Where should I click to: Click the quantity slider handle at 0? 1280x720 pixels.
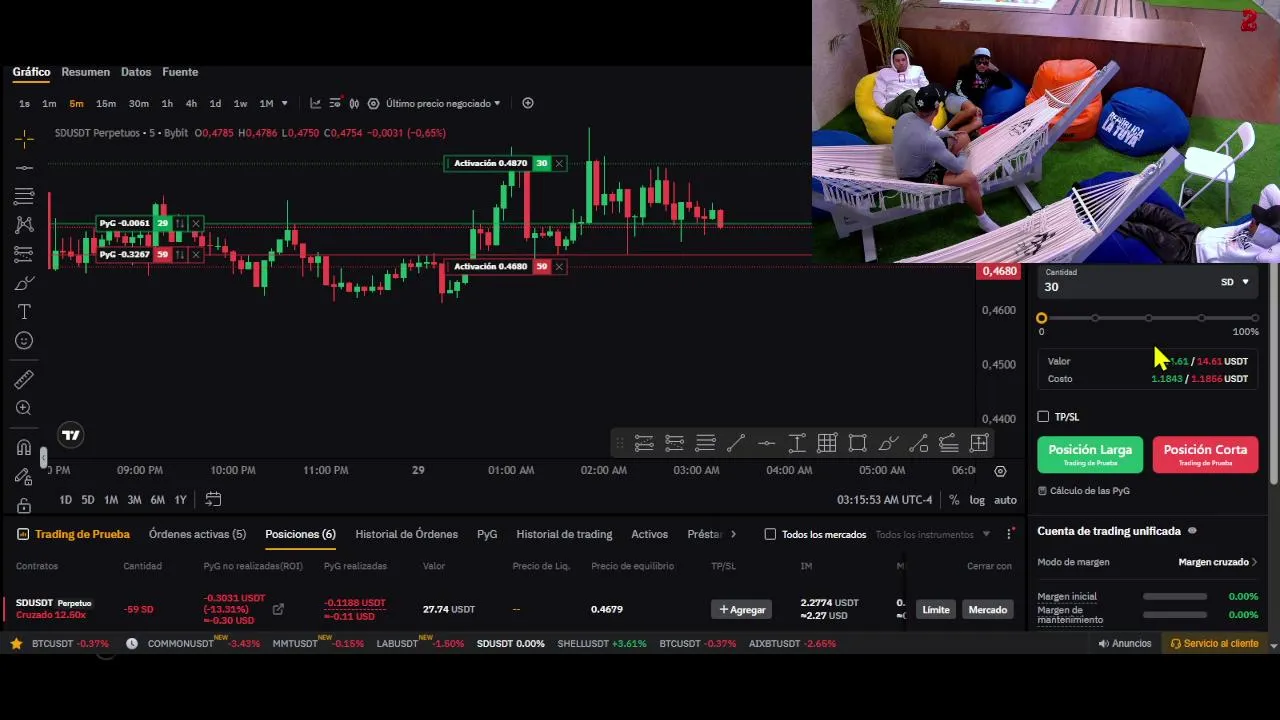coord(1041,318)
